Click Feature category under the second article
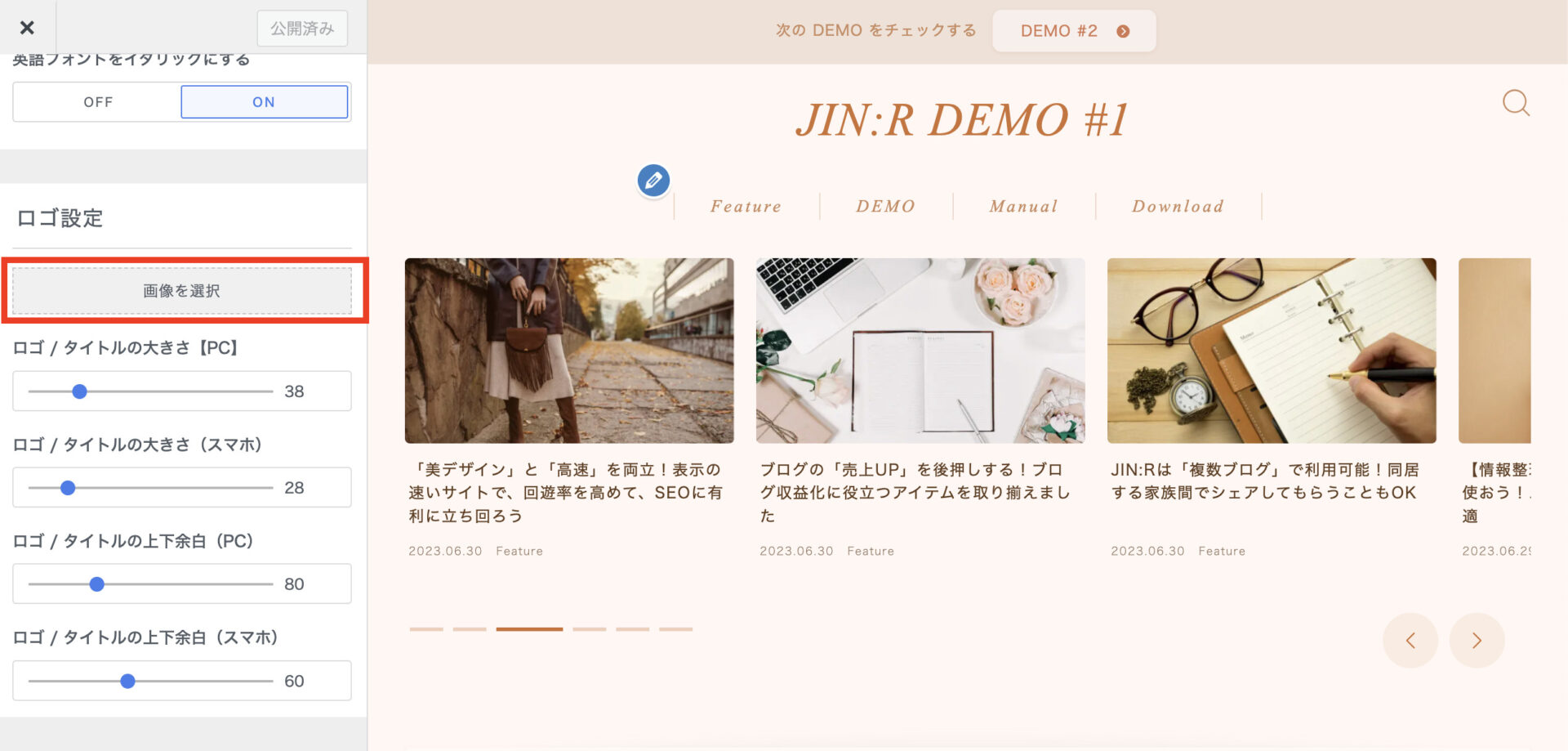The width and height of the screenshot is (1568, 751). [871, 552]
